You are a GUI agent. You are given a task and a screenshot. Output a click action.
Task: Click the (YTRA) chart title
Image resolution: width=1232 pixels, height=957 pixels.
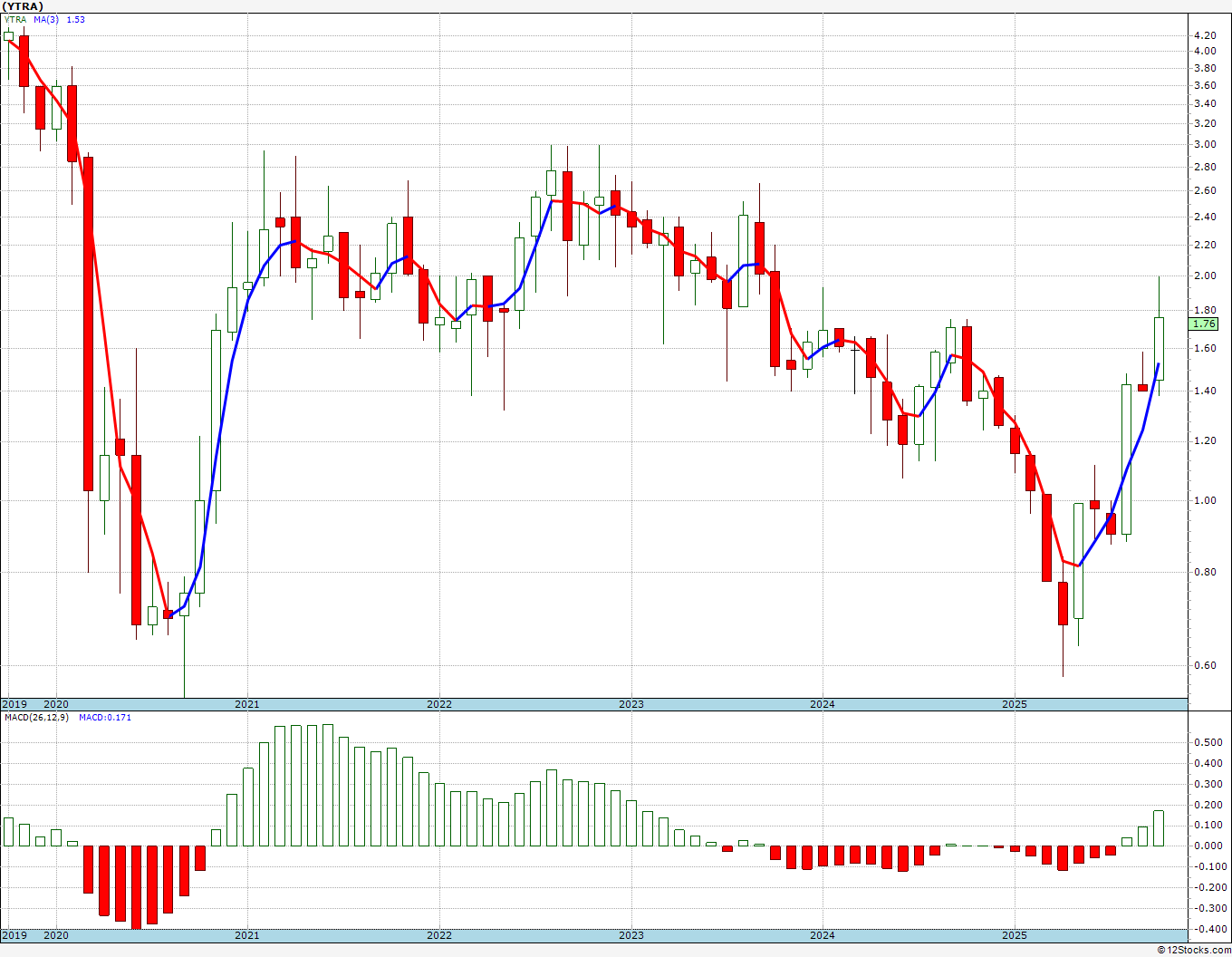point(21,6)
